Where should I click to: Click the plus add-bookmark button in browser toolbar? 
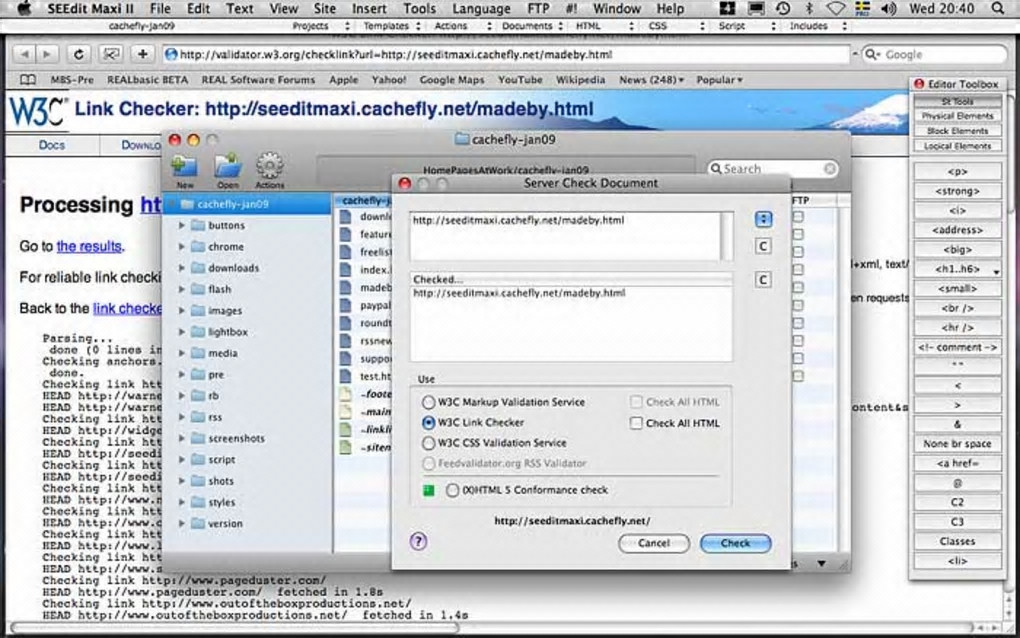142,55
